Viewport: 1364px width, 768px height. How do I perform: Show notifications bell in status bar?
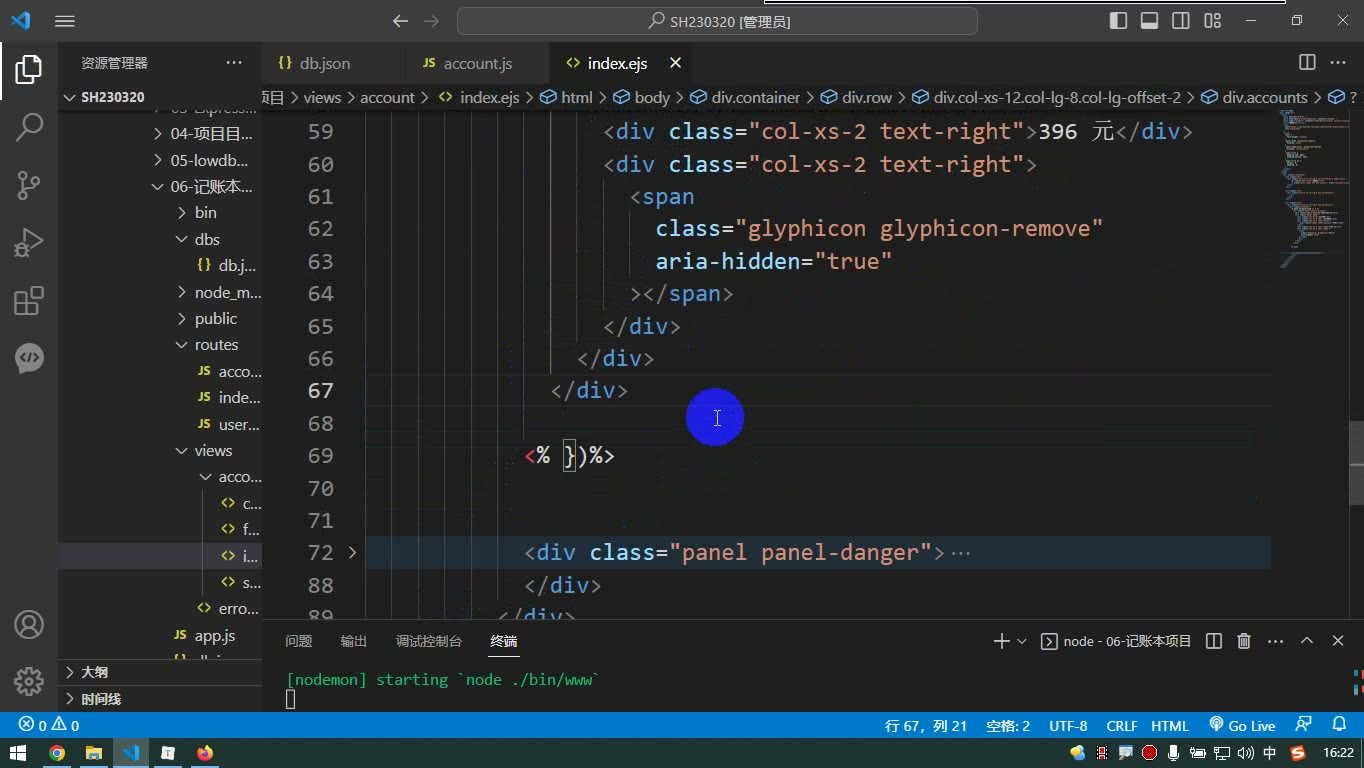click(x=1339, y=725)
